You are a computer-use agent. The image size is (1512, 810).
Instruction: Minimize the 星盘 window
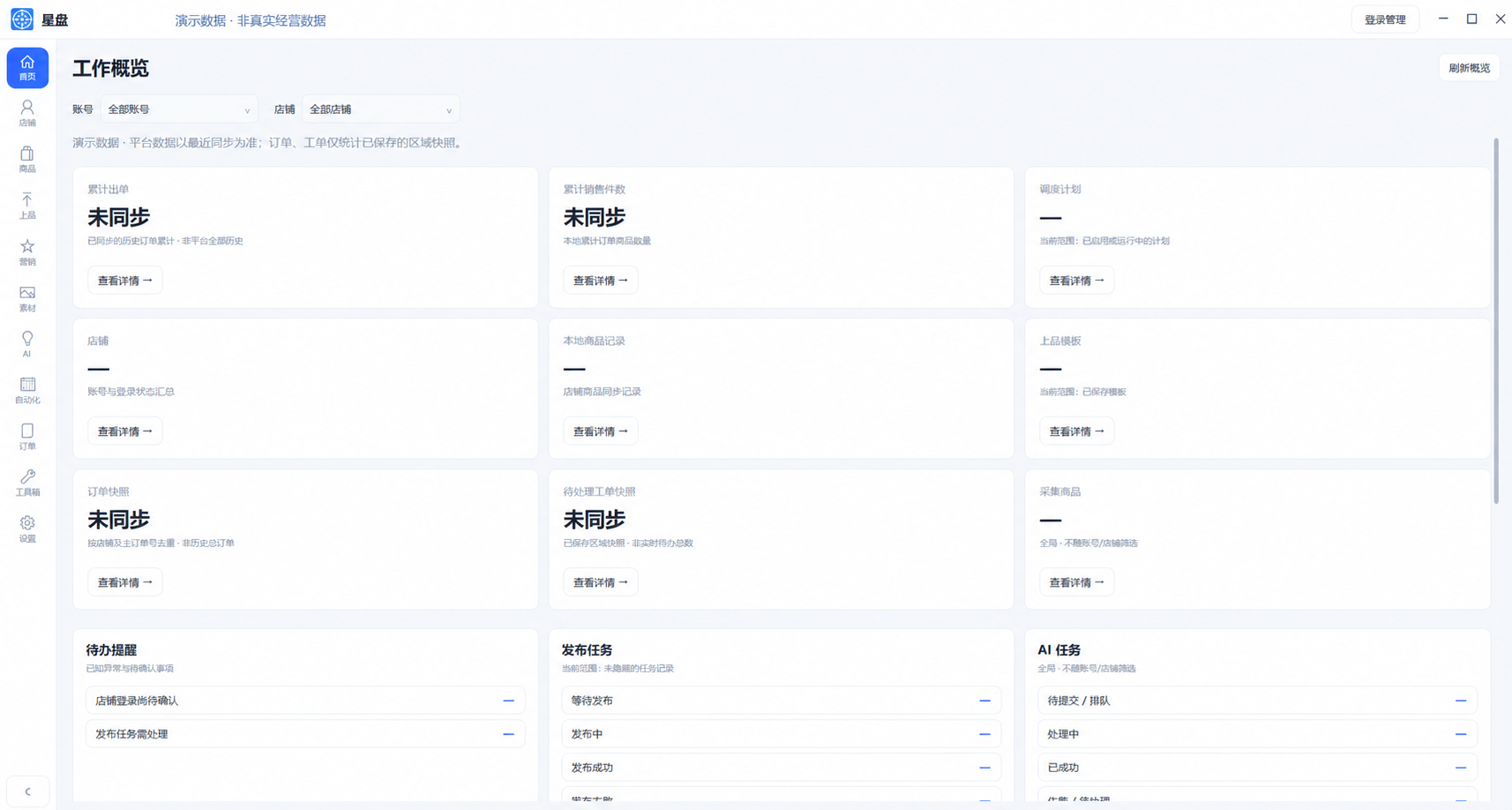tap(1443, 19)
